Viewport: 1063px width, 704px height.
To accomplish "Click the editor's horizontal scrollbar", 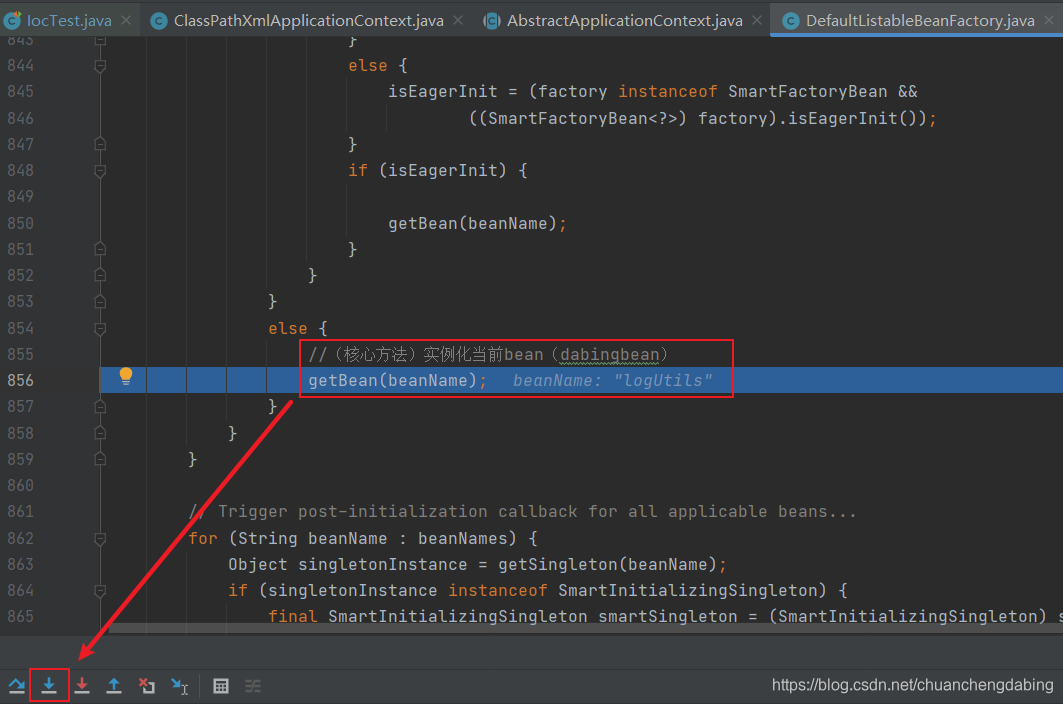I will point(586,629).
